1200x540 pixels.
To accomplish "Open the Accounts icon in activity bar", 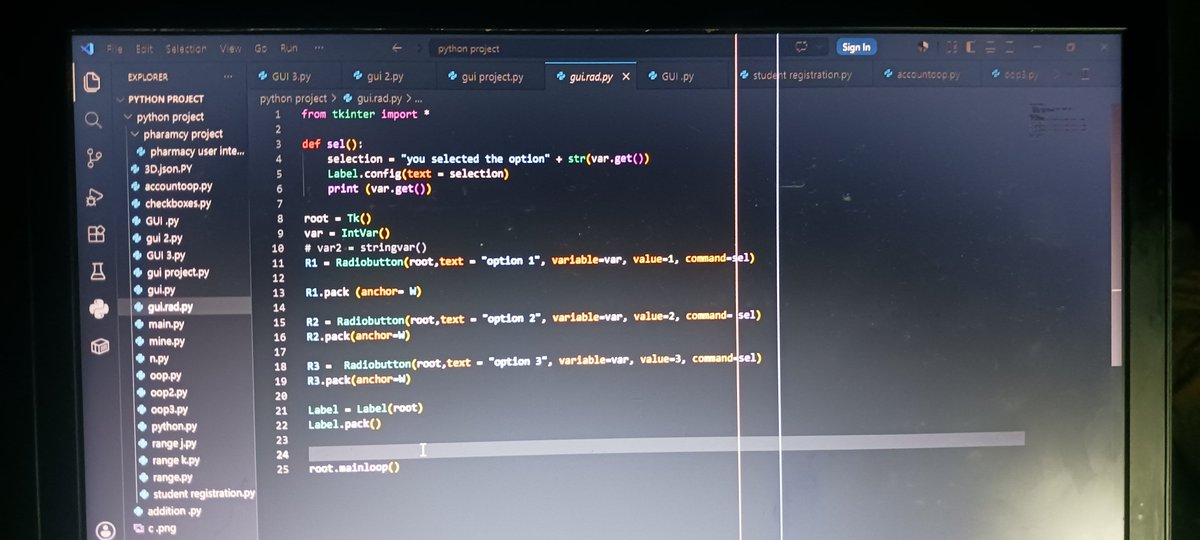I will pyautogui.click(x=104, y=530).
